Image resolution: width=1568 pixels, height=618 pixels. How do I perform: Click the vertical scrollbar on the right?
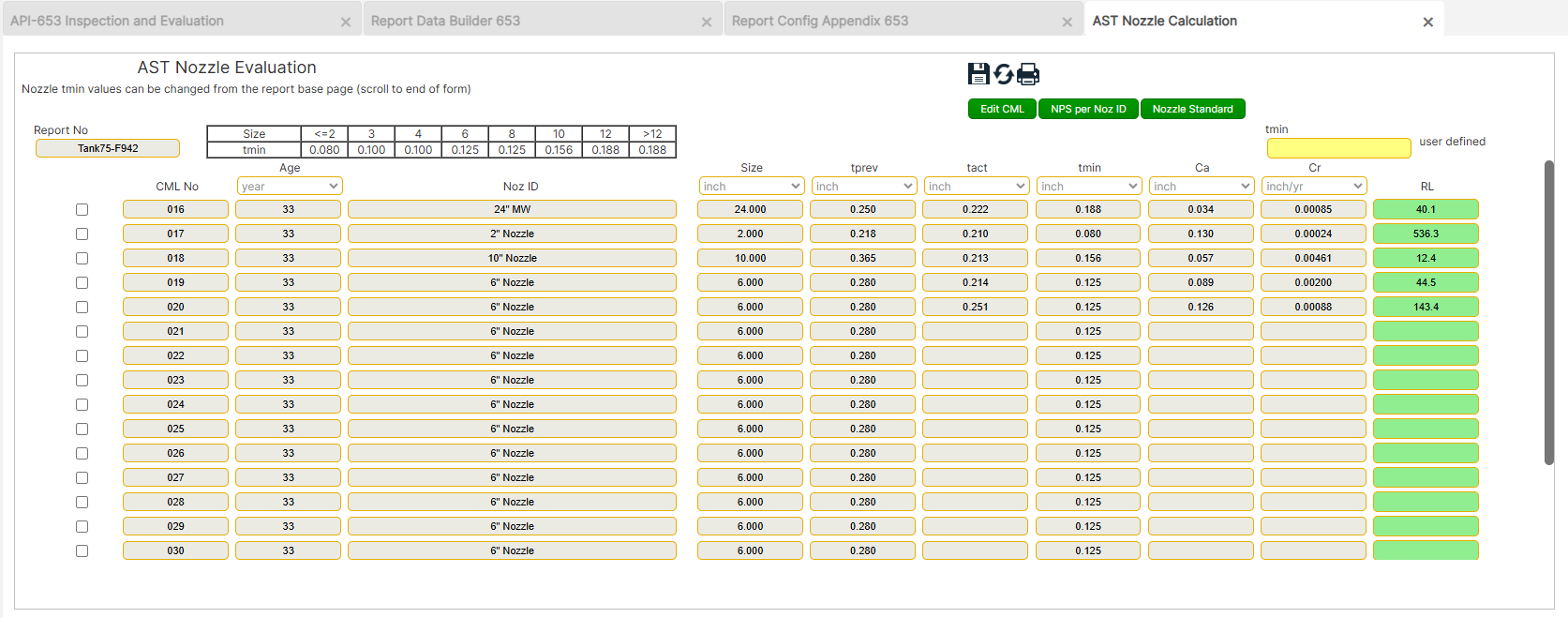tap(1548, 312)
